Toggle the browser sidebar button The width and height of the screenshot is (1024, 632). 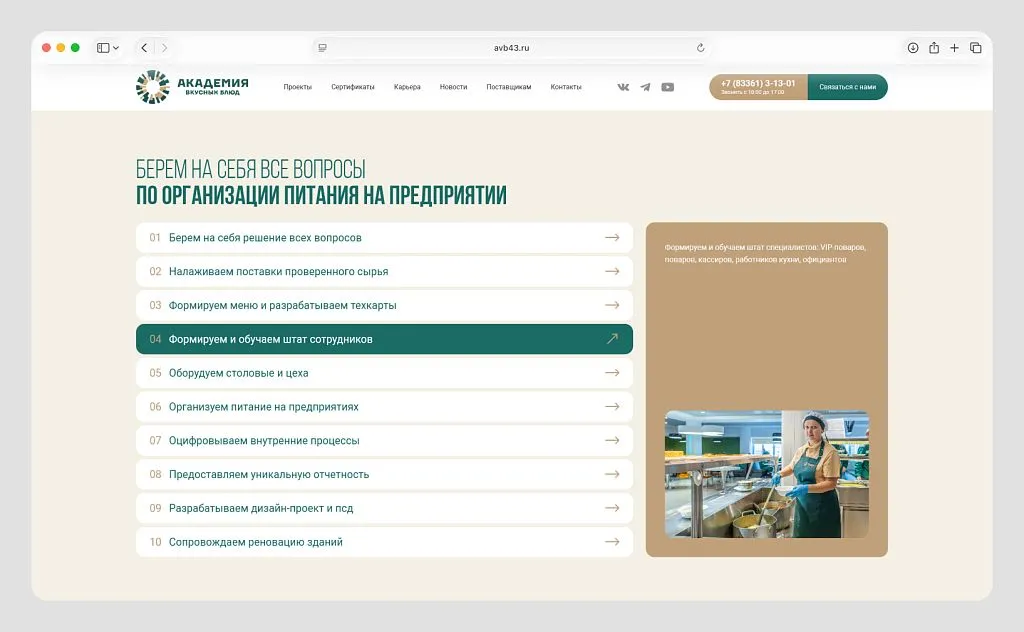(x=101, y=47)
